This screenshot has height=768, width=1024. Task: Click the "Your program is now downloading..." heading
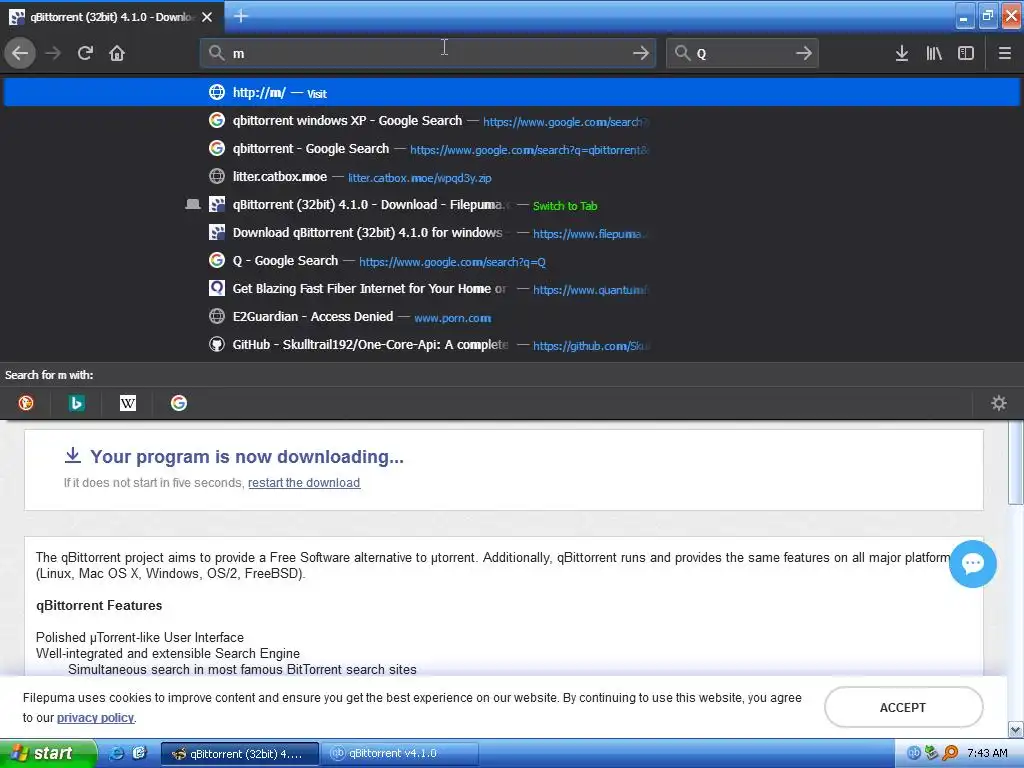(247, 456)
